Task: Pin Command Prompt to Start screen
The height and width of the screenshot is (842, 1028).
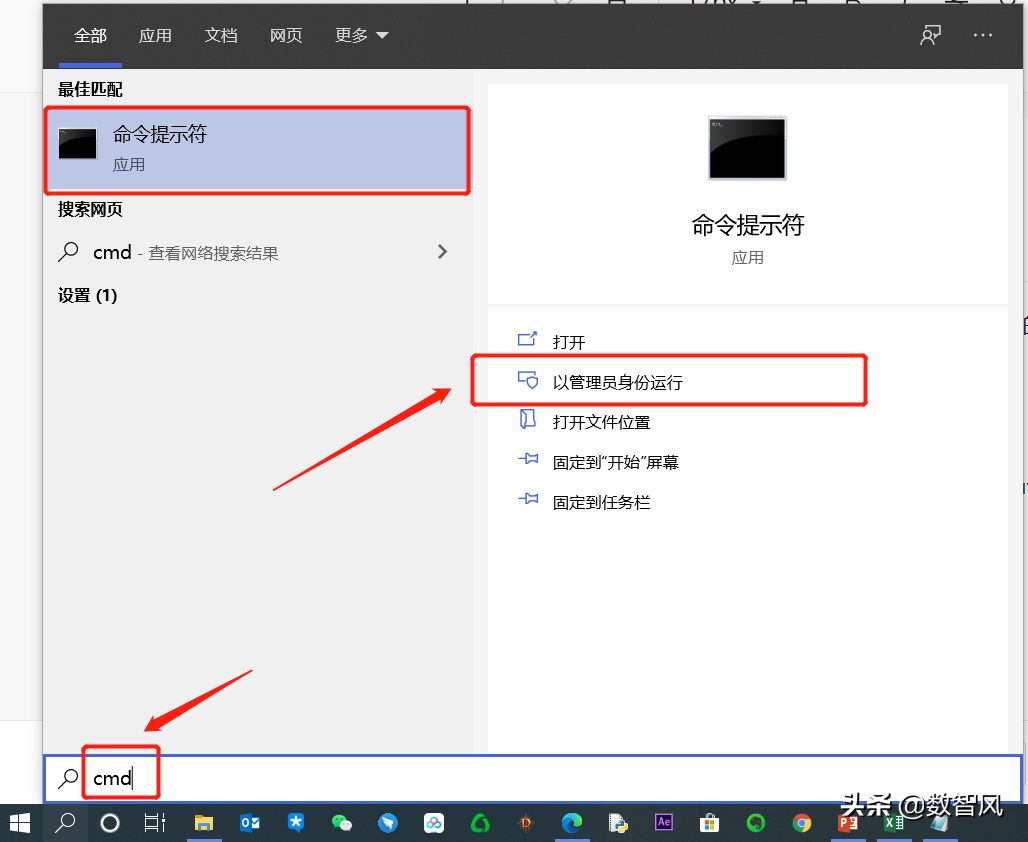Action: [x=615, y=462]
